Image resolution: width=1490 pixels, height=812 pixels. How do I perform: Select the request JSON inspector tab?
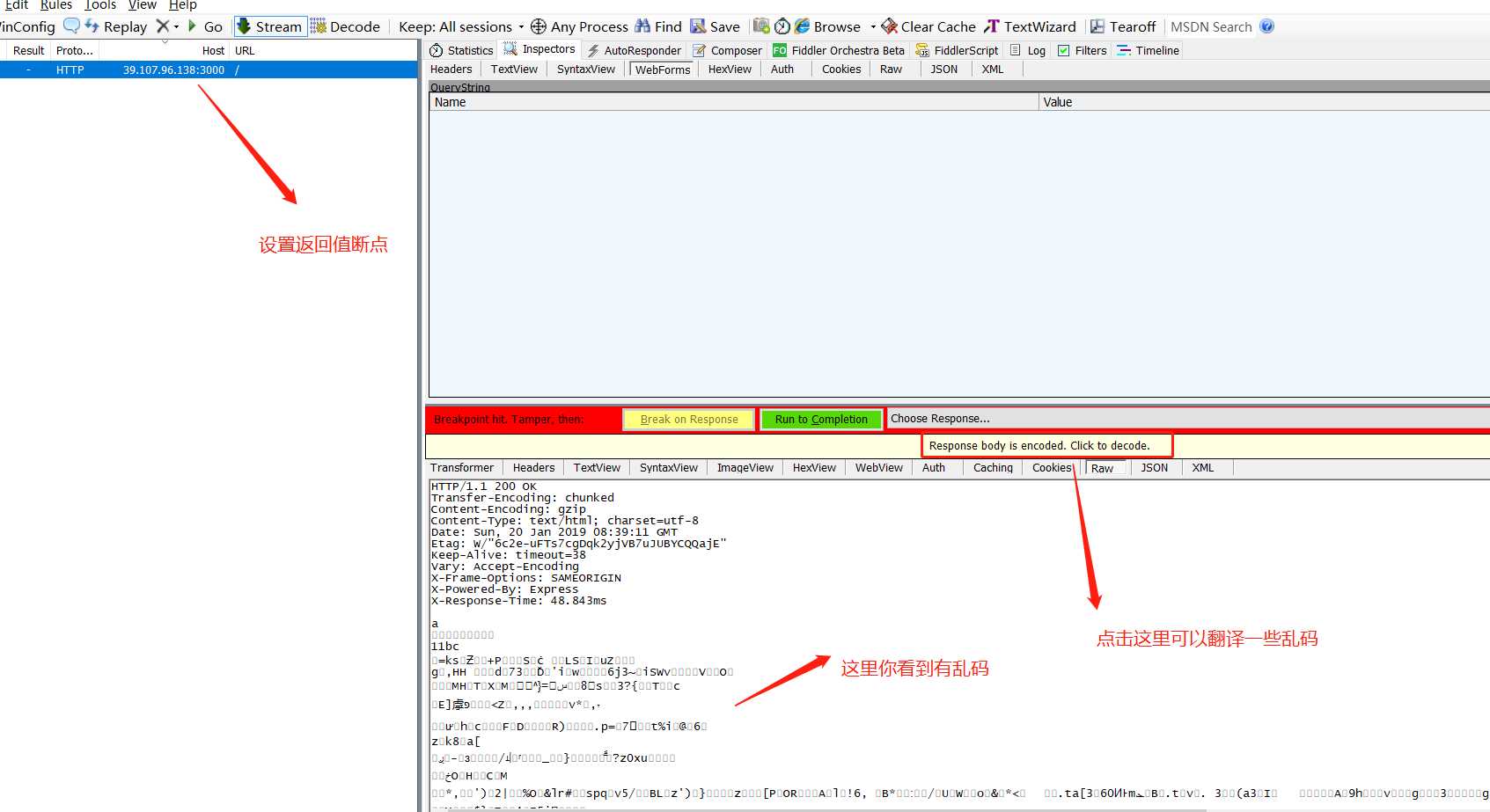944,69
